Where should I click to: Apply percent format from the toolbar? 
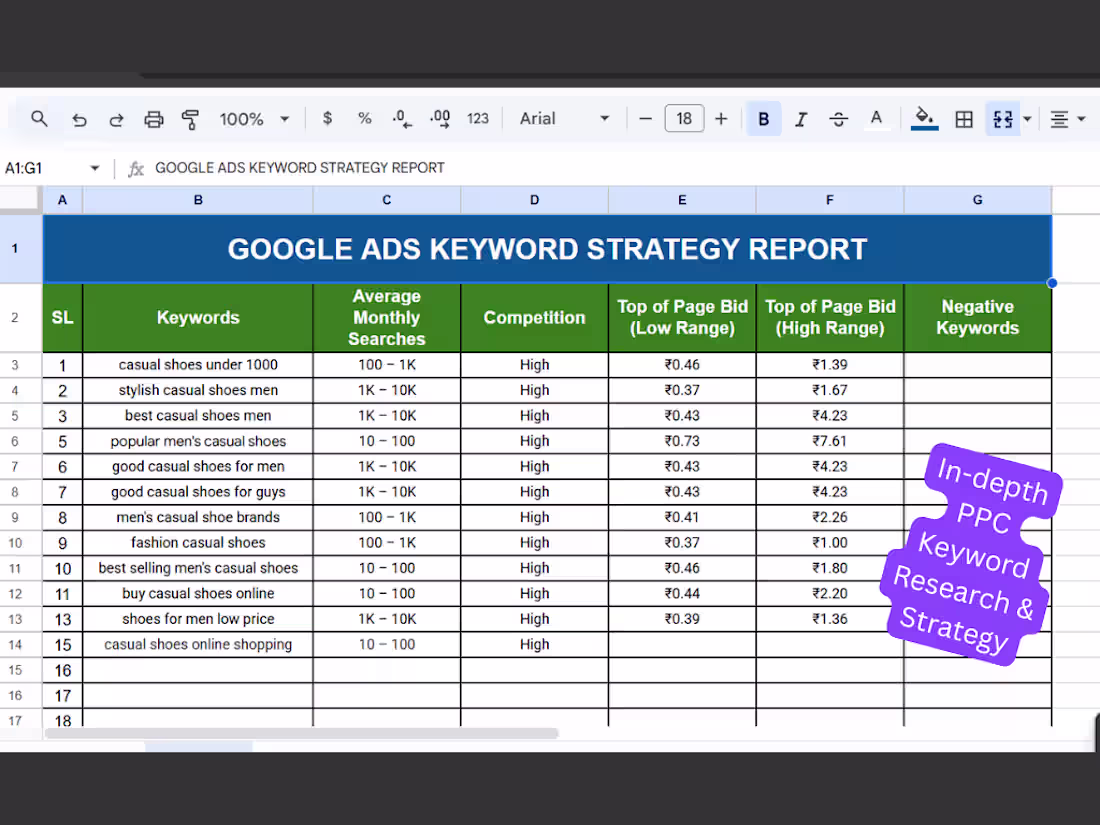click(x=364, y=118)
